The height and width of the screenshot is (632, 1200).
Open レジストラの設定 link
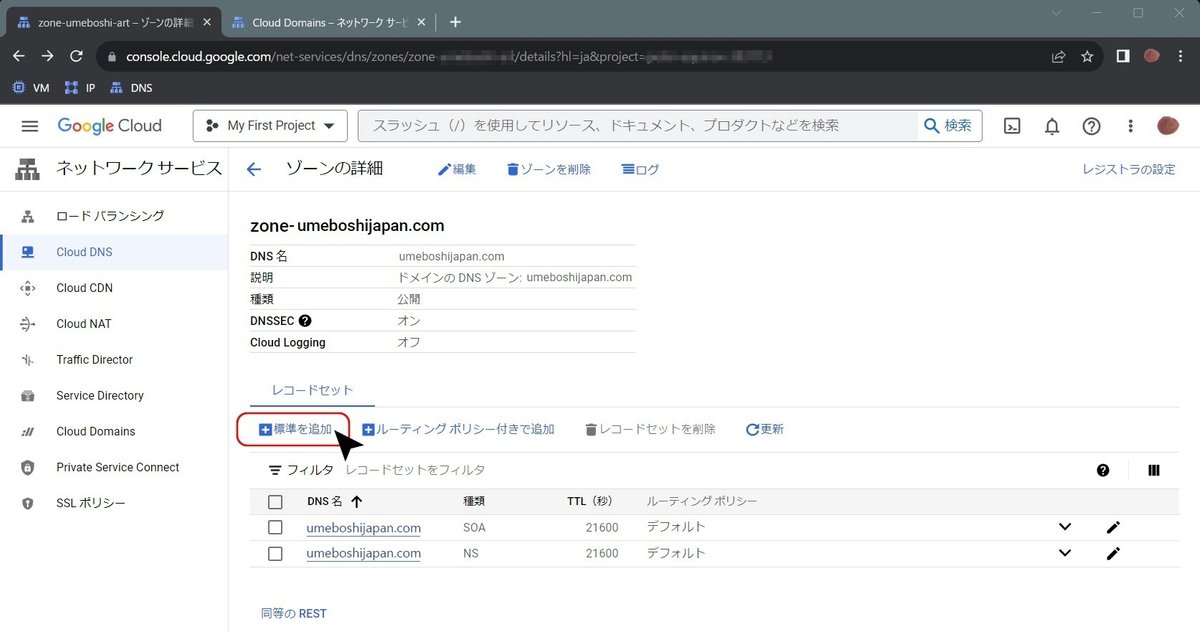click(1129, 169)
